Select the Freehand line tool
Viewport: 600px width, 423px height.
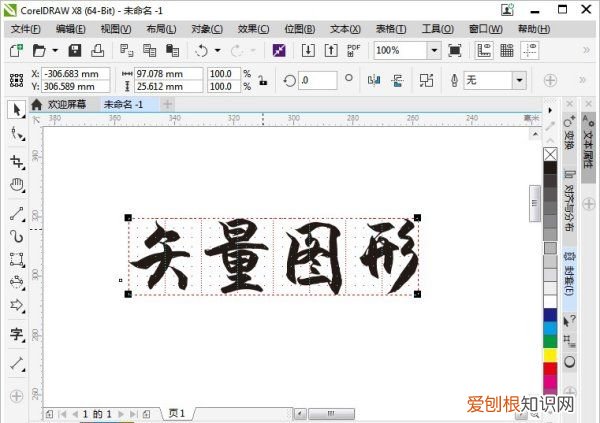[17, 214]
